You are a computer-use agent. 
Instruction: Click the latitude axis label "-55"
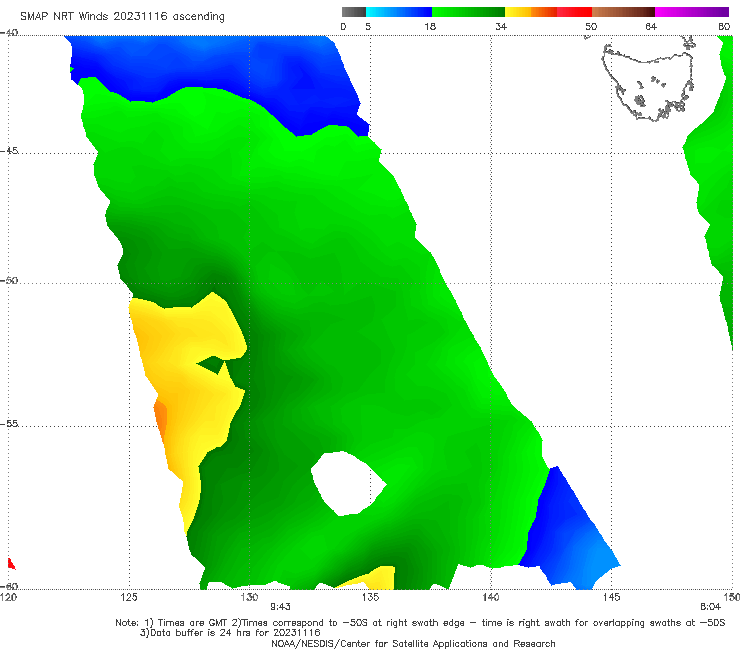(x=9, y=423)
